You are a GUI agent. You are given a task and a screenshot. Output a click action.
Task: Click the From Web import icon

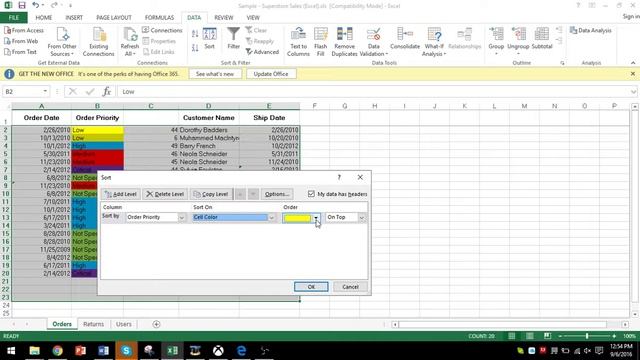point(7,41)
